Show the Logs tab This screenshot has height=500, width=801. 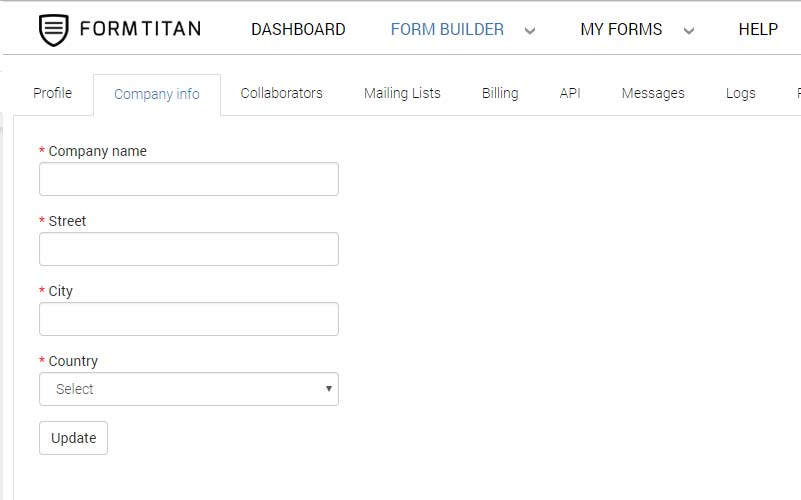click(741, 93)
